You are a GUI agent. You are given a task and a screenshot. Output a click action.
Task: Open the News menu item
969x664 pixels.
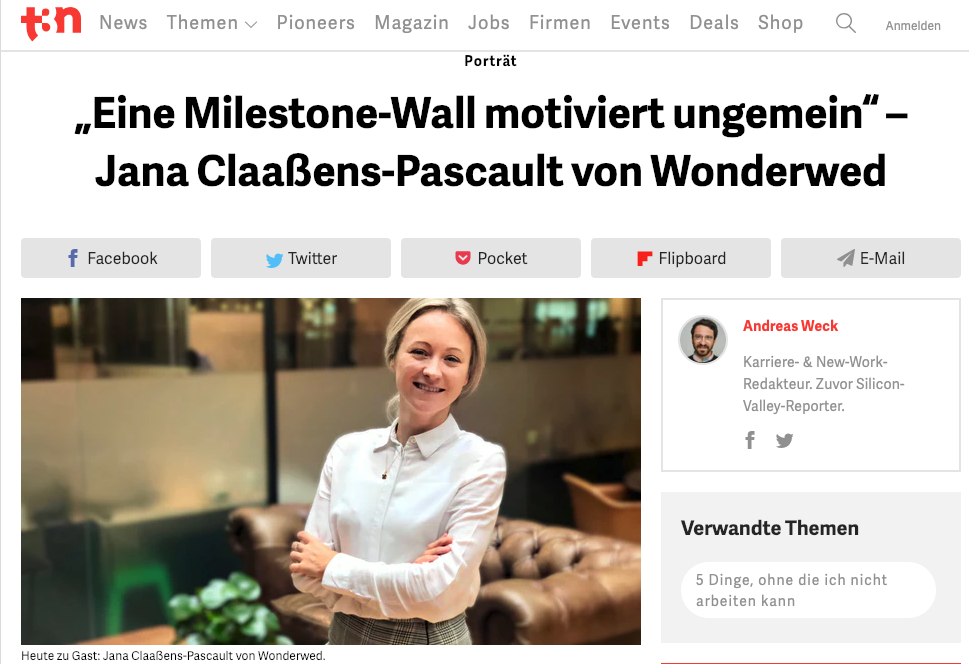(123, 23)
